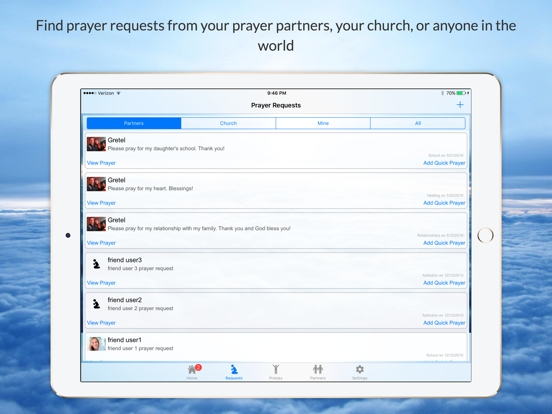
Task: Add Quick Prayer for 'my heart' request
Action: [x=444, y=203]
